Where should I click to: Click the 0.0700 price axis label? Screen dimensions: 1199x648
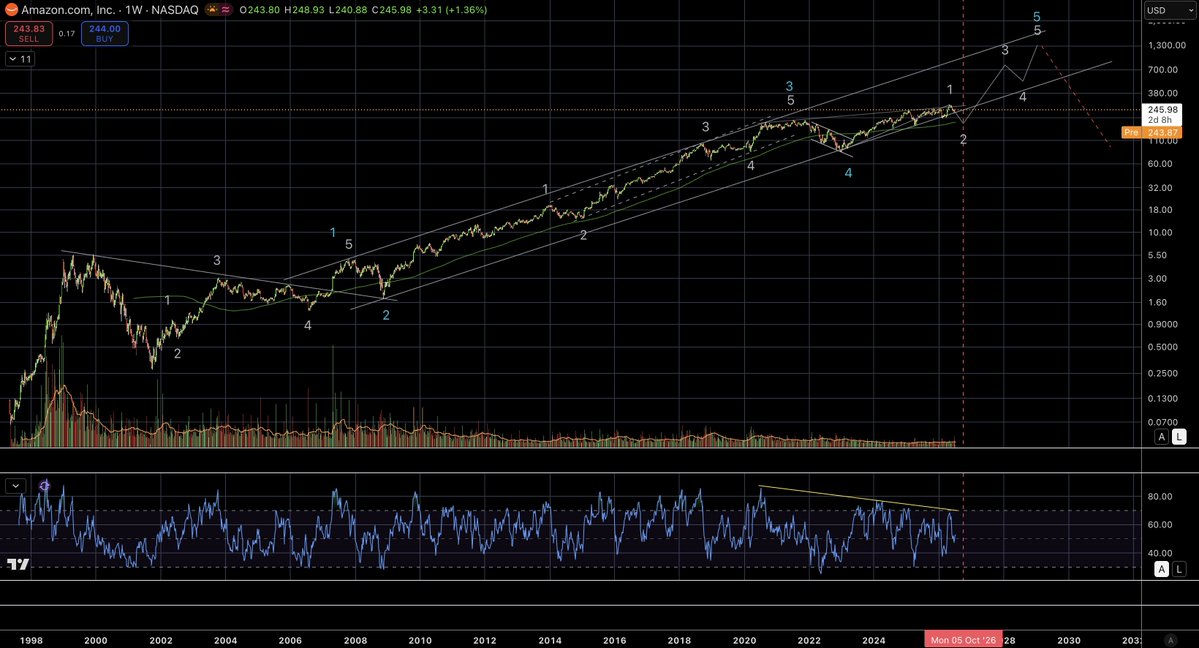tap(1164, 422)
